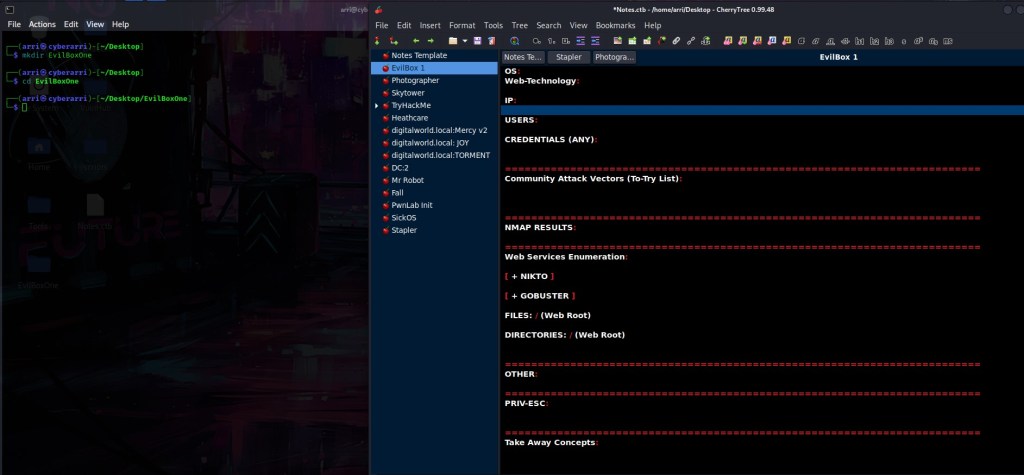Click the Save document floppy icon
The height and width of the screenshot is (475, 1024).
tap(478, 41)
